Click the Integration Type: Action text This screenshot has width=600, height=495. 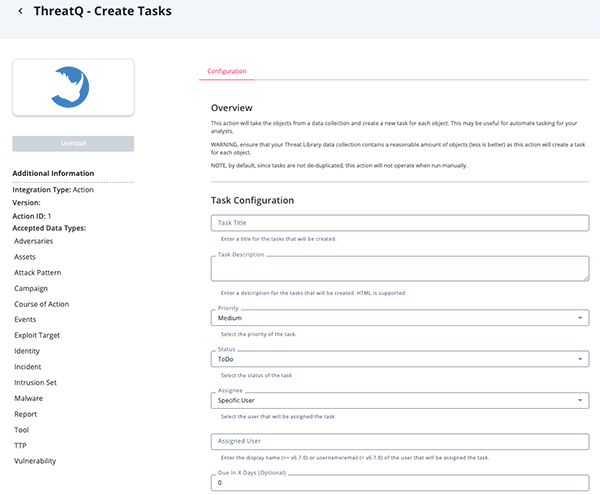(x=53, y=190)
